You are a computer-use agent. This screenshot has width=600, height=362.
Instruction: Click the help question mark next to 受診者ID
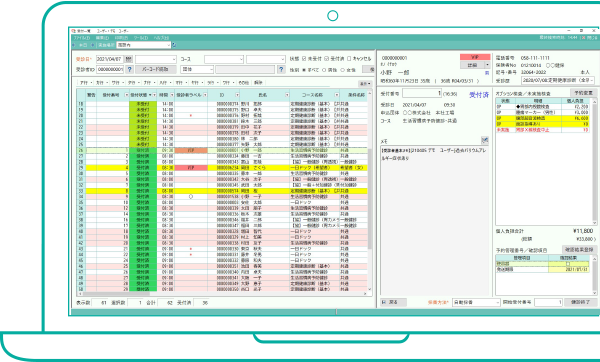tap(129, 69)
